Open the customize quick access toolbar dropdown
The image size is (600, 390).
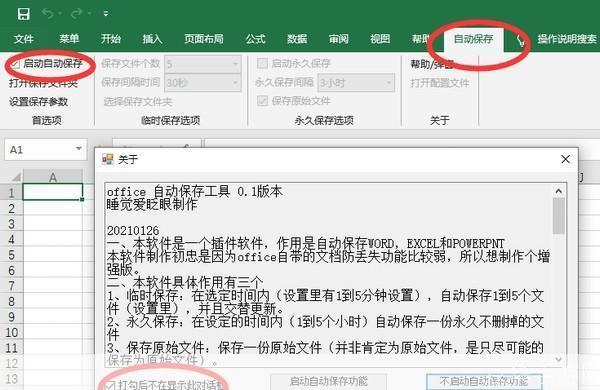(x=106, y=14)
